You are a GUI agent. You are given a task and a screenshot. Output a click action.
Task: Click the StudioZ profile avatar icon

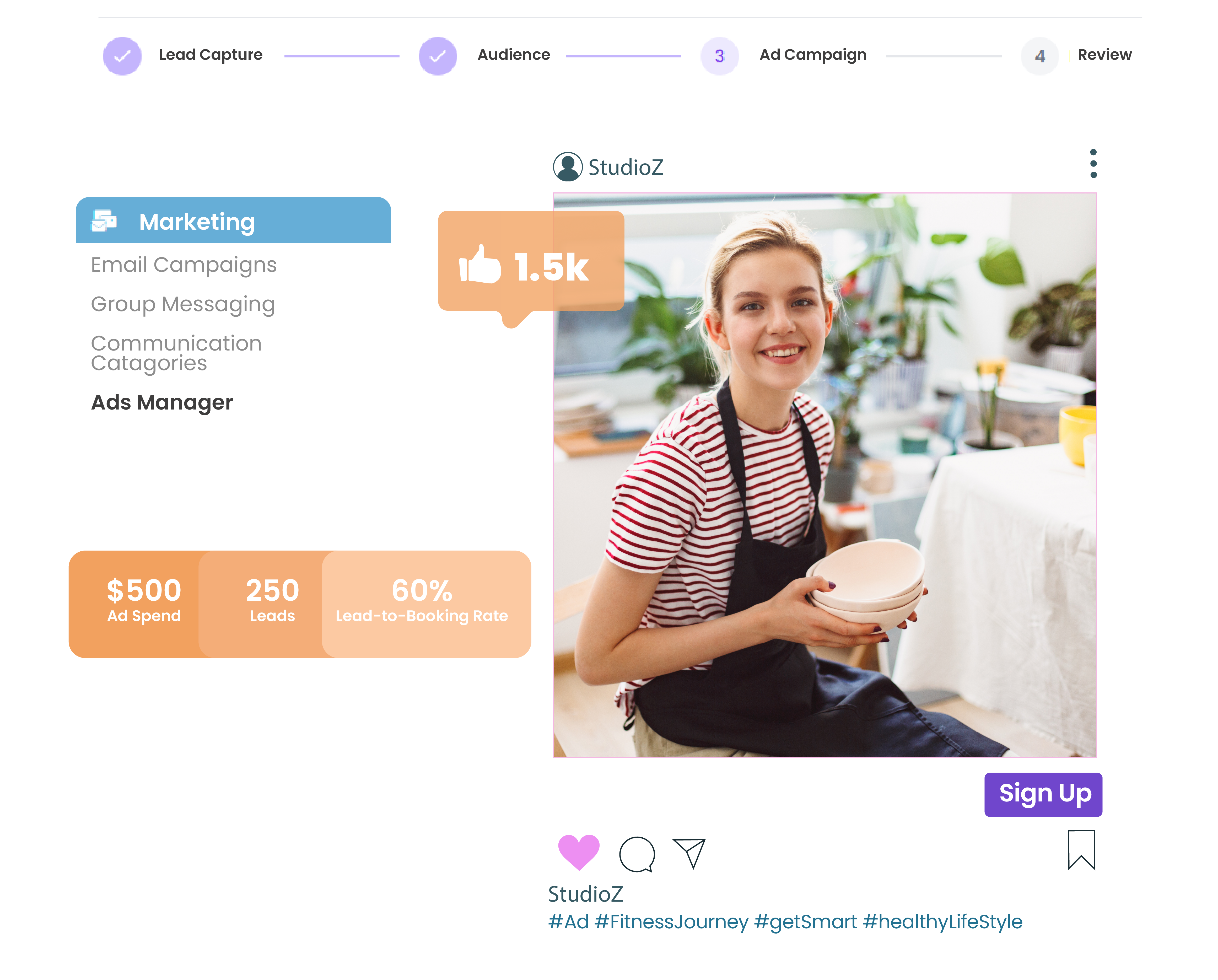567,167
